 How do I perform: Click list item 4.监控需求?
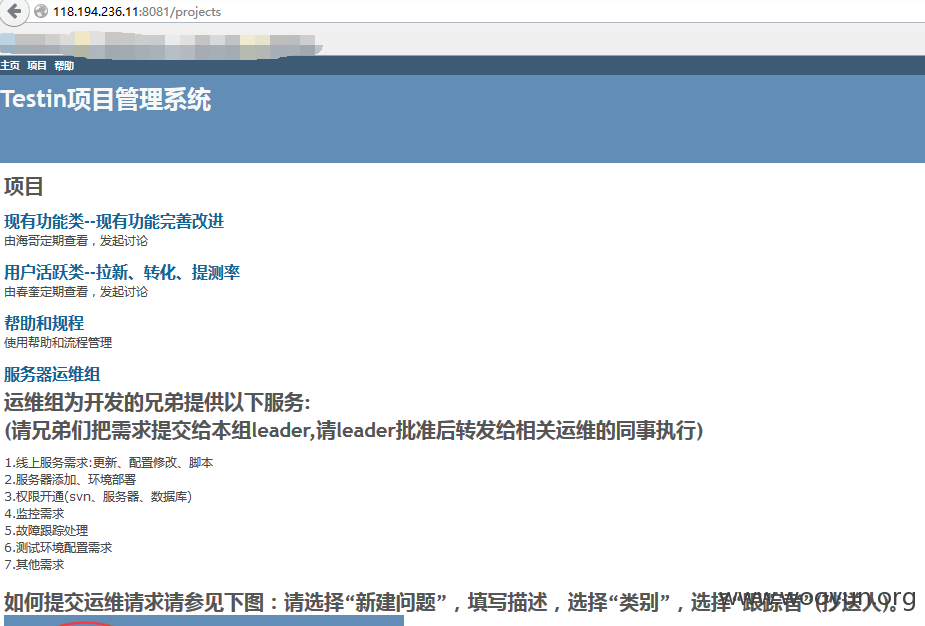pyautogui.click(x=34, y=514)
